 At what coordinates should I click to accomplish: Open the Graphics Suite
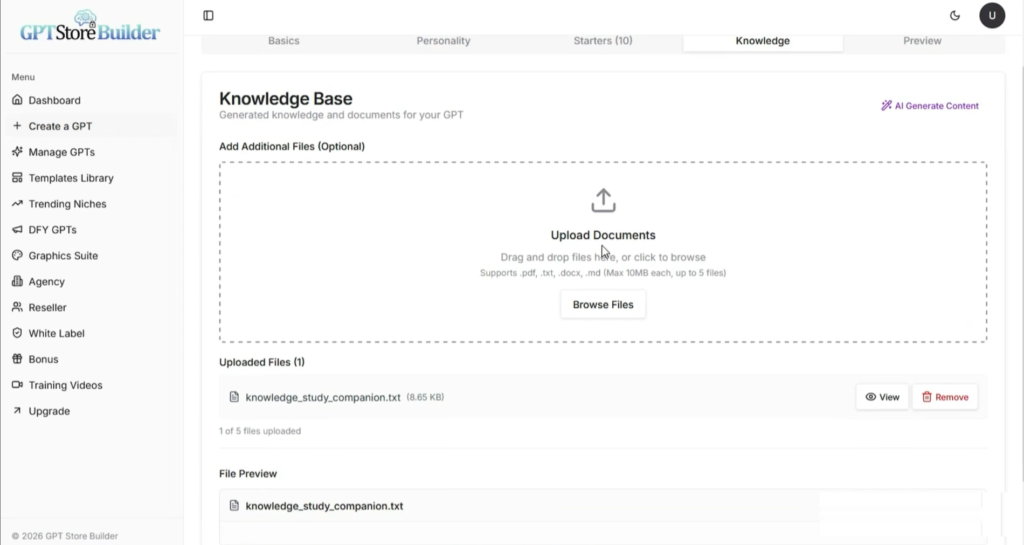click(x=63, y=256)
